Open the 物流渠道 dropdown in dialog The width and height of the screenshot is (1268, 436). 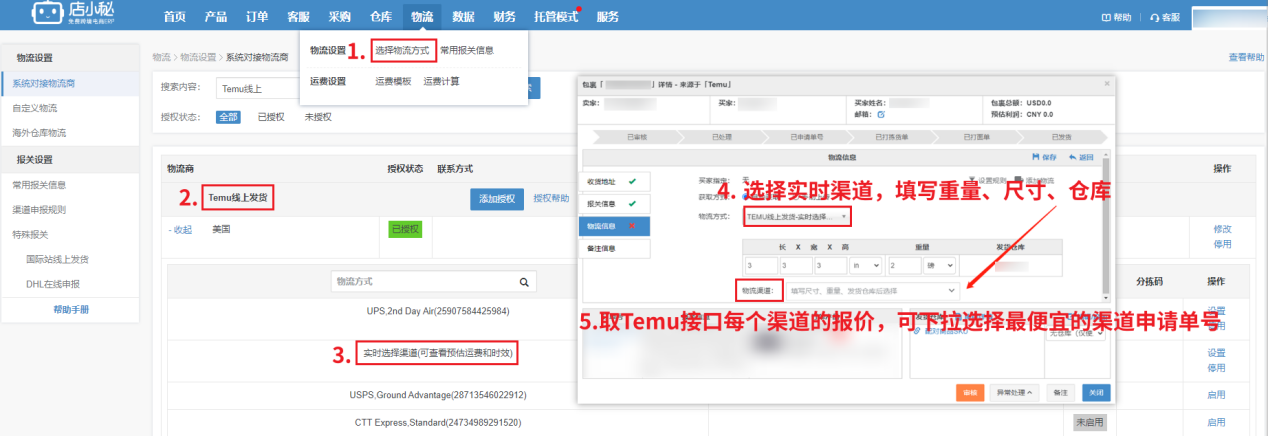[874, 290]
